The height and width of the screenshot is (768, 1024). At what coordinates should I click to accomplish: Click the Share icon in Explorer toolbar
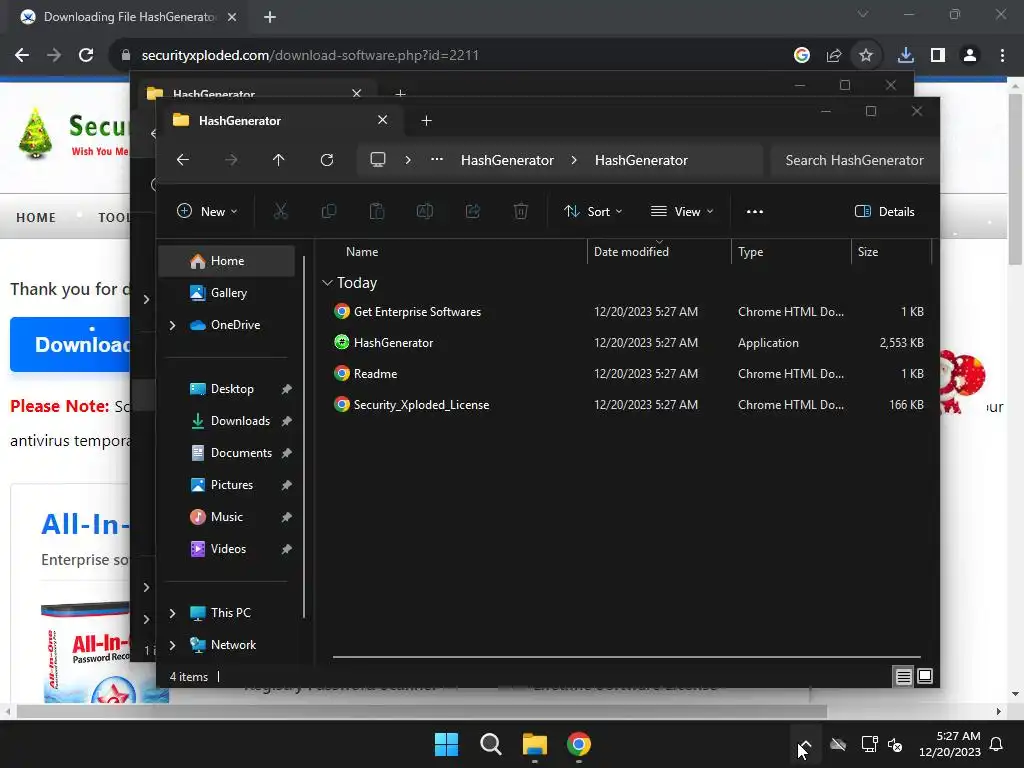pos(473,212)
